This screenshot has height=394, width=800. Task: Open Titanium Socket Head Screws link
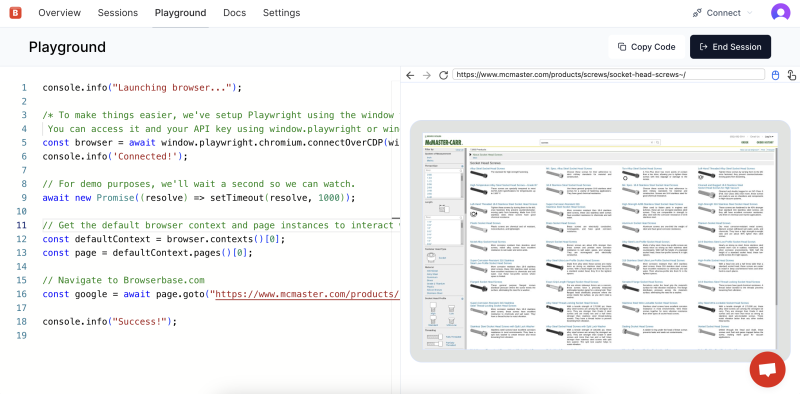point(714,223)
